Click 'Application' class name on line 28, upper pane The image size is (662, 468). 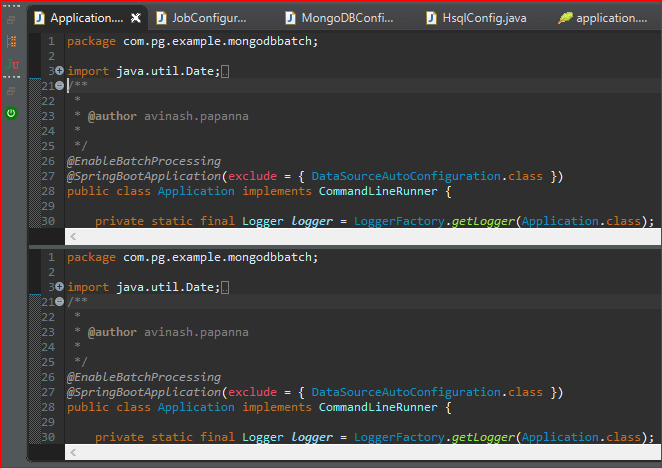(x=196, y=191)
